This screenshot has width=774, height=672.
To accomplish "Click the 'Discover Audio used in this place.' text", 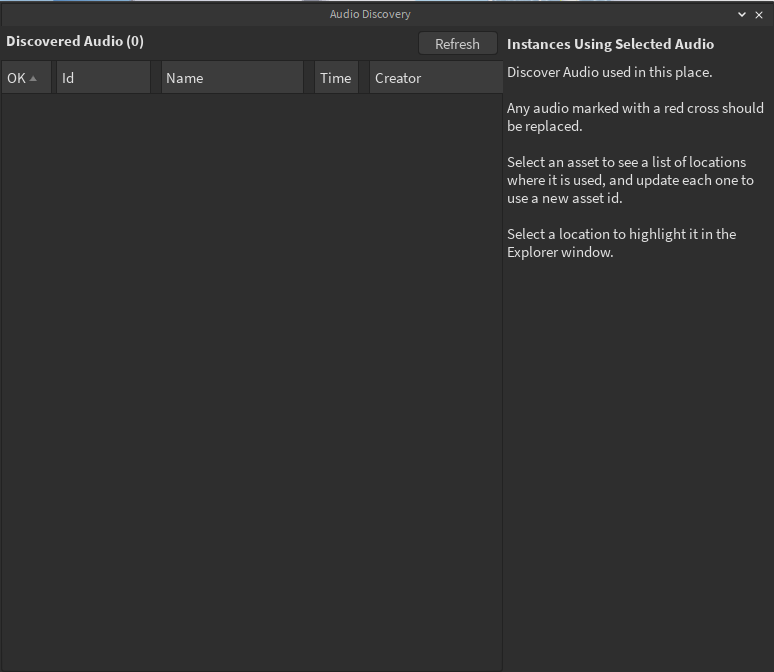I will click(x=610, y=72).
